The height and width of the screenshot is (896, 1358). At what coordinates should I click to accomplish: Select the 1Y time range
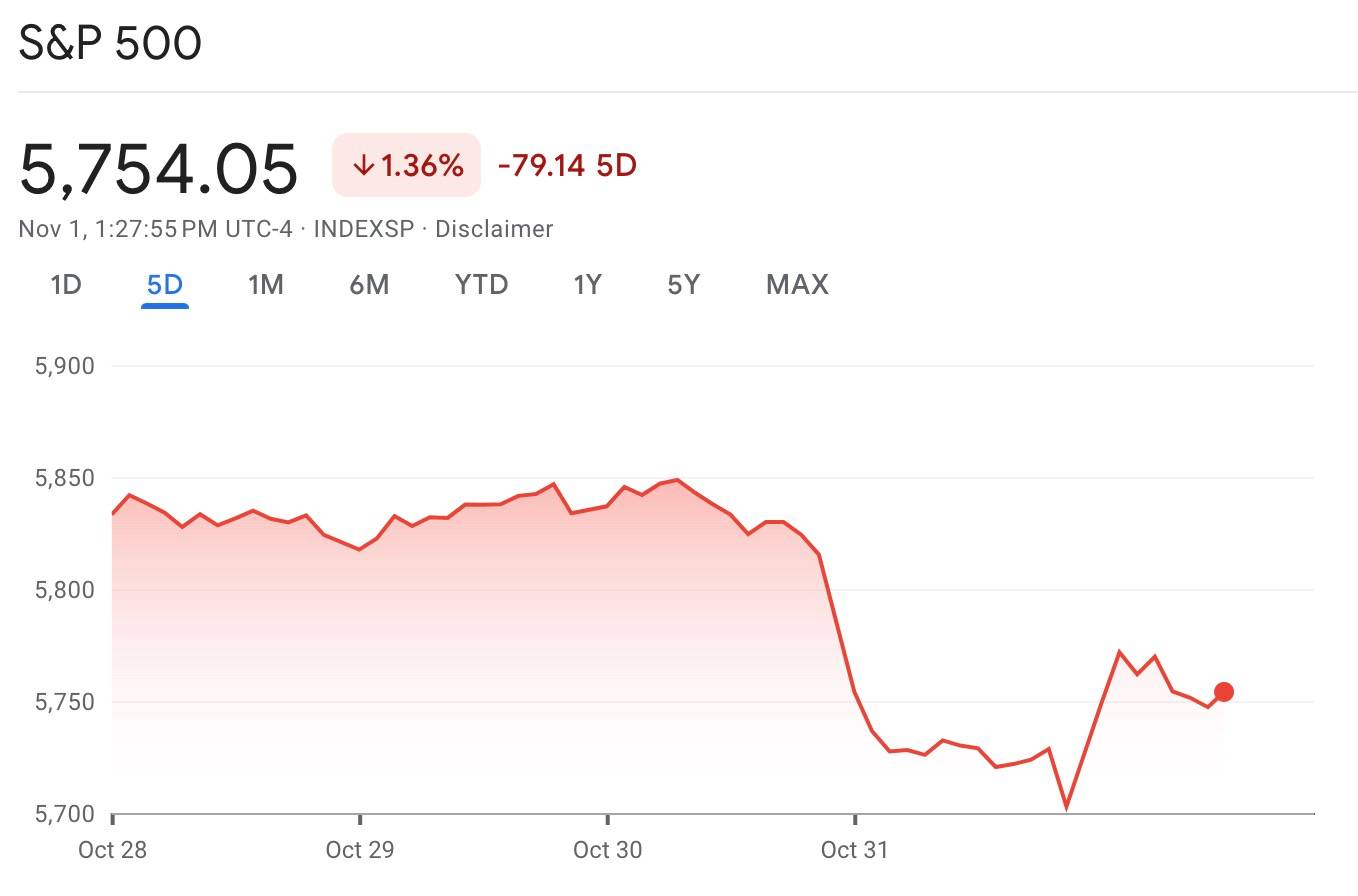(587, 285)
